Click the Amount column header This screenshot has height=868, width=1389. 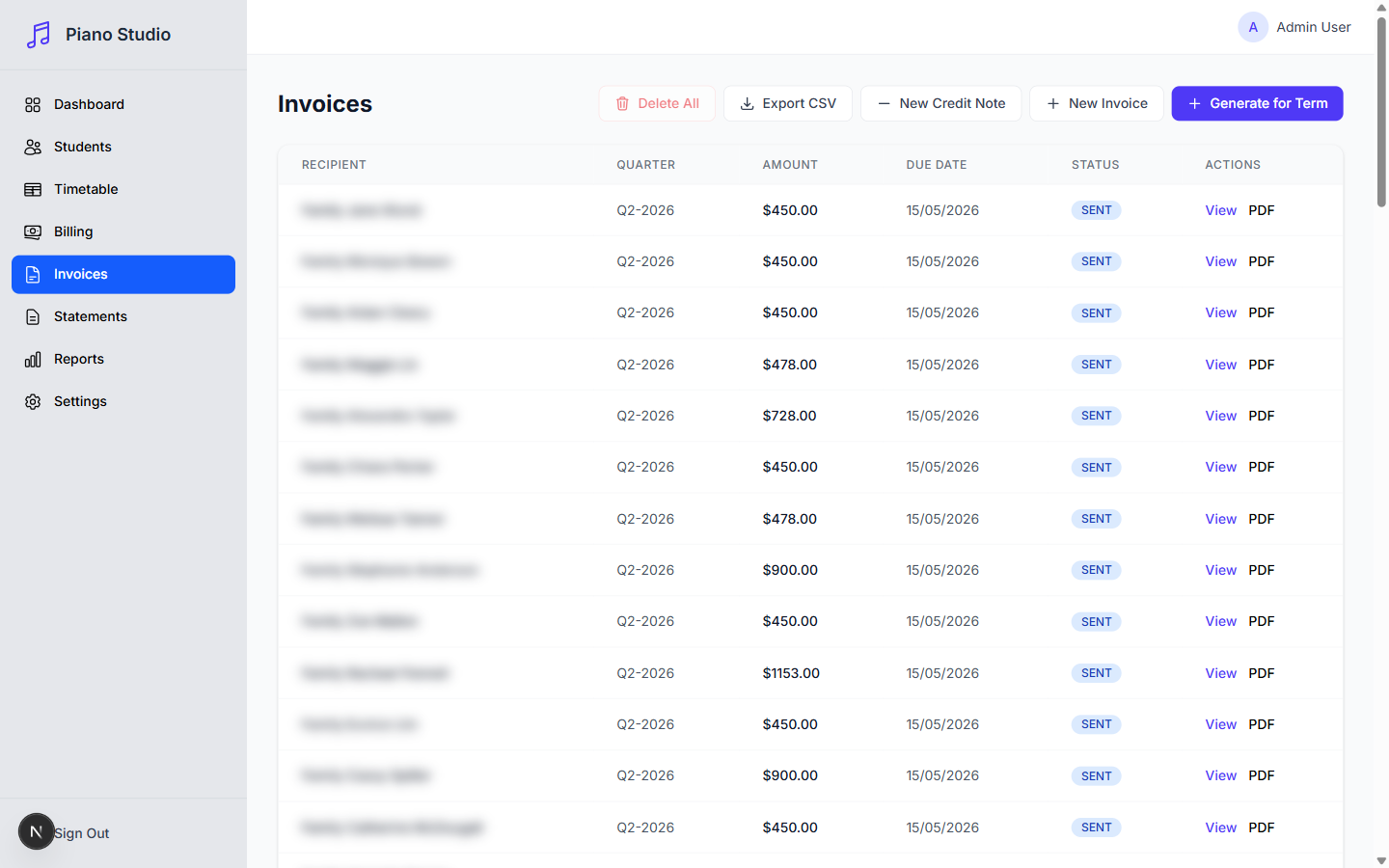pyautogui.click(x=790, y=165)
